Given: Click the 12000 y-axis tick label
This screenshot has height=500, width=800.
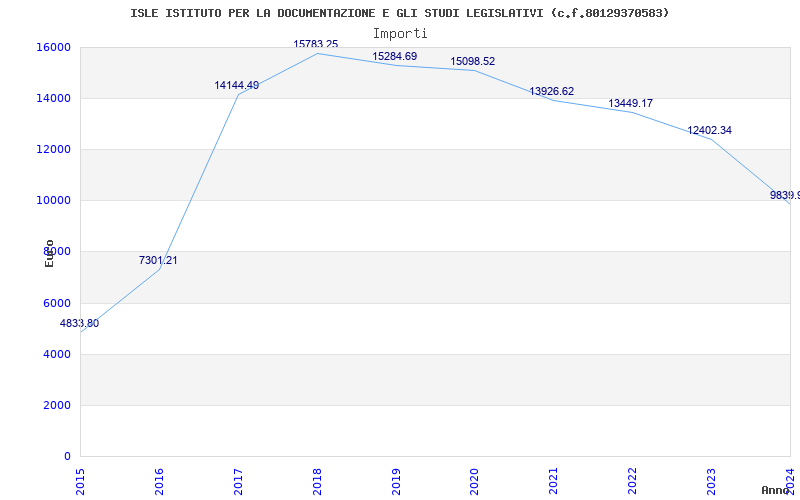Looking at the screenshot, I should pos(54,149).
